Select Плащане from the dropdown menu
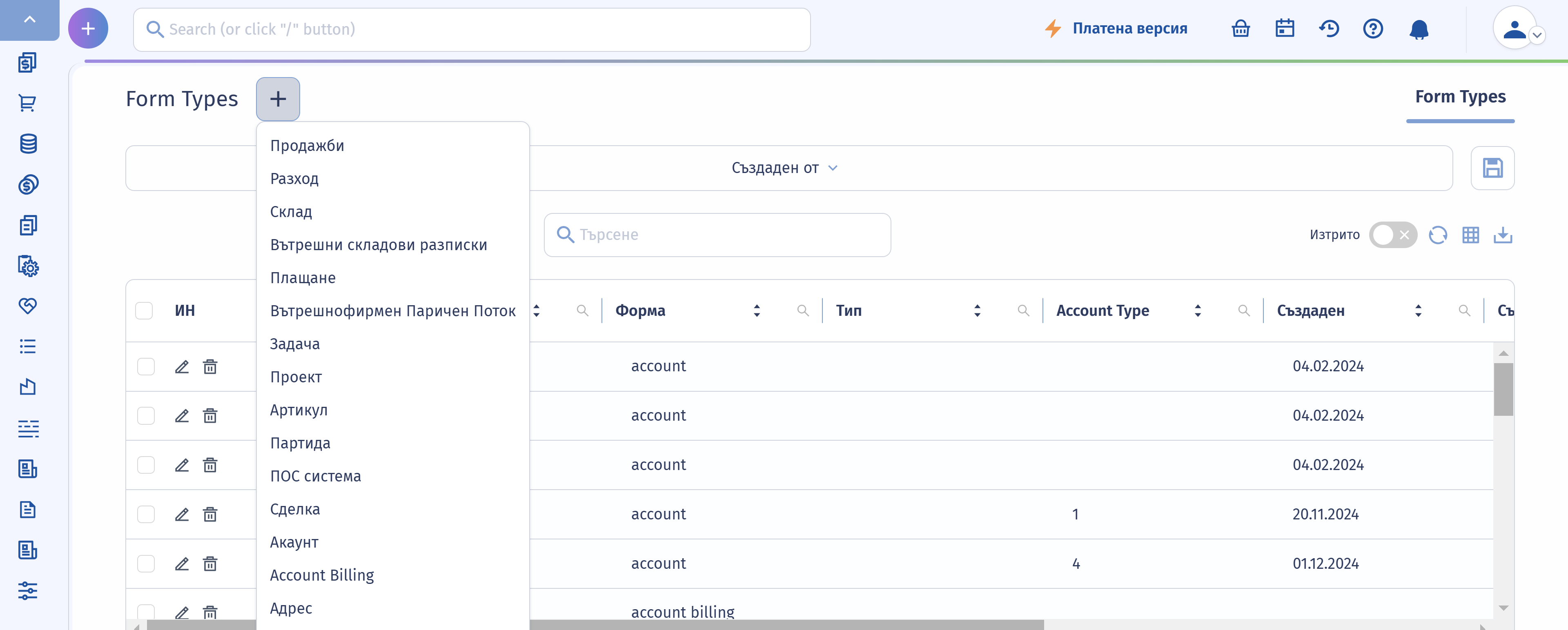Viewport: 1568px width, 630px height. tap(393, 278)
